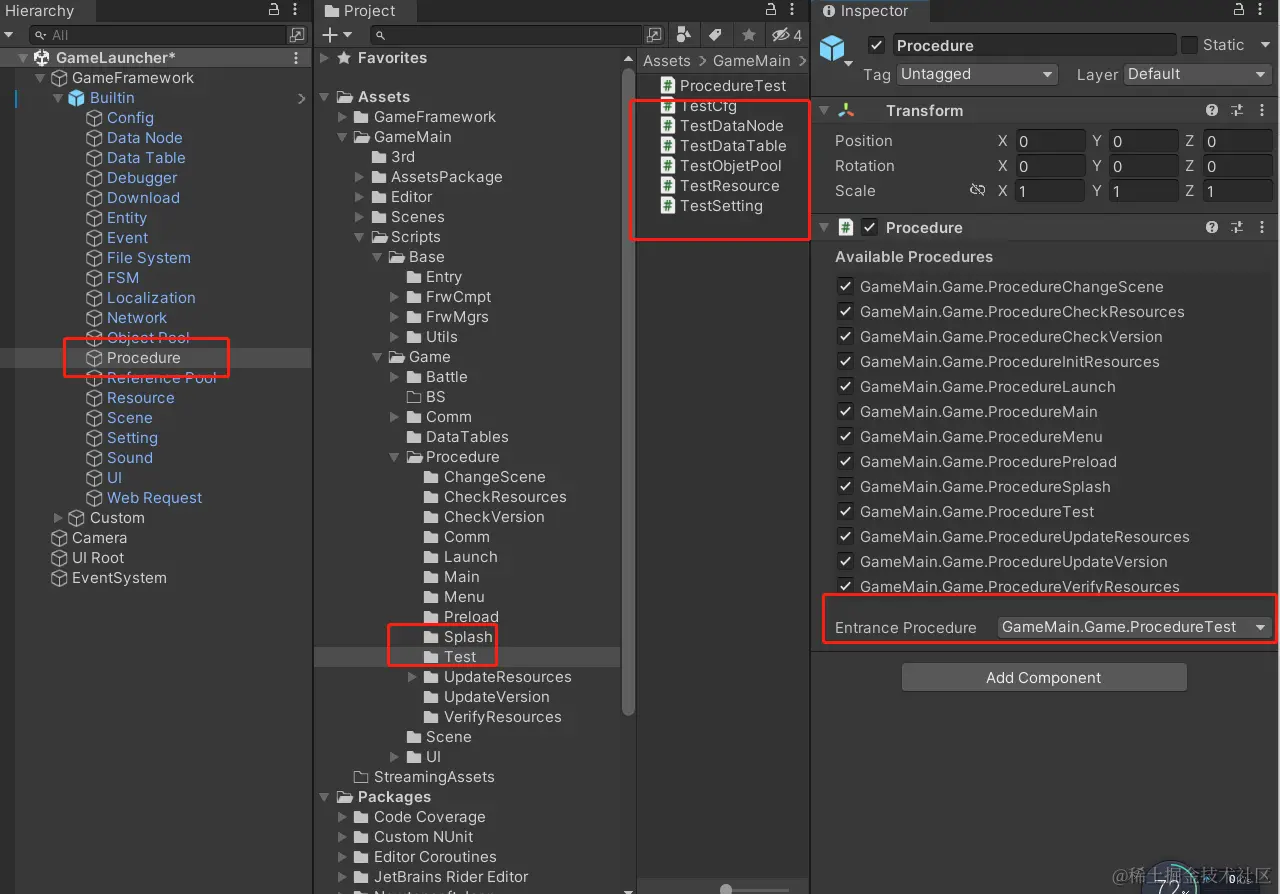Screen dimensions: 1280x894
Task: Open the Hierarchy panel's three-dot menu
Action: [295, 9]
